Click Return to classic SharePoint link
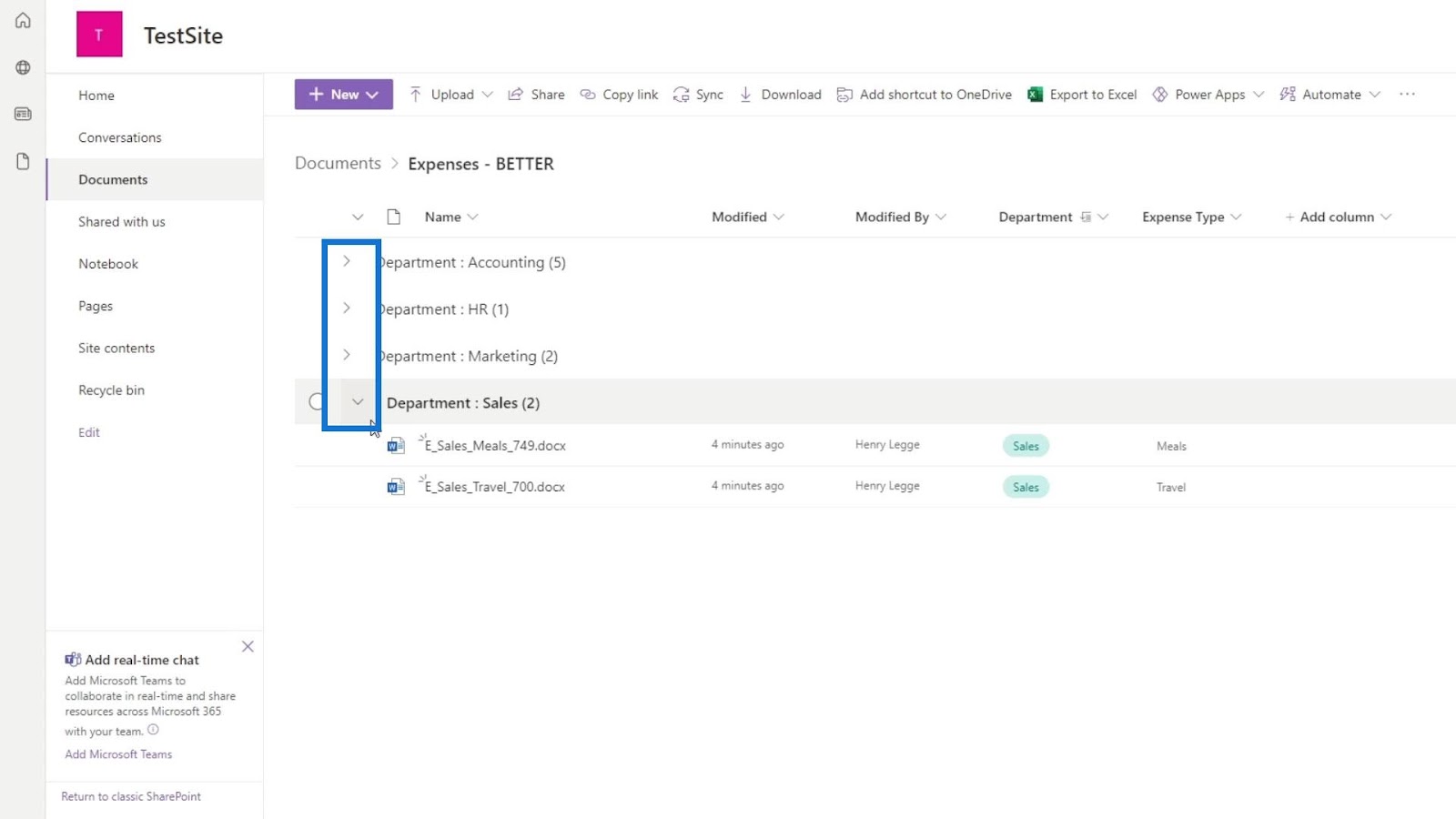The width and height of the screenshot is (1456, 819). pos(131,796)
